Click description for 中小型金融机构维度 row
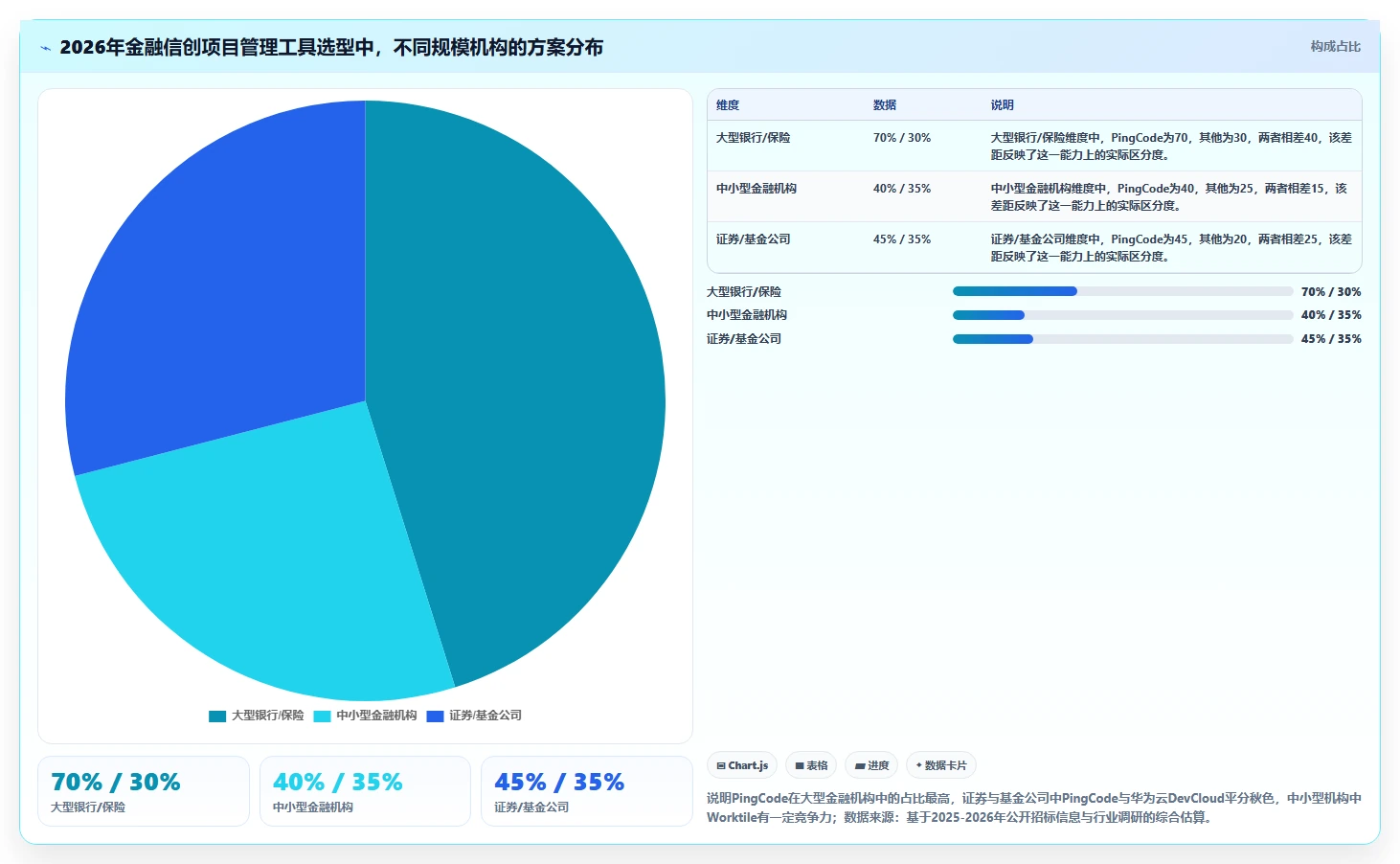 (x=1171, y=197)
